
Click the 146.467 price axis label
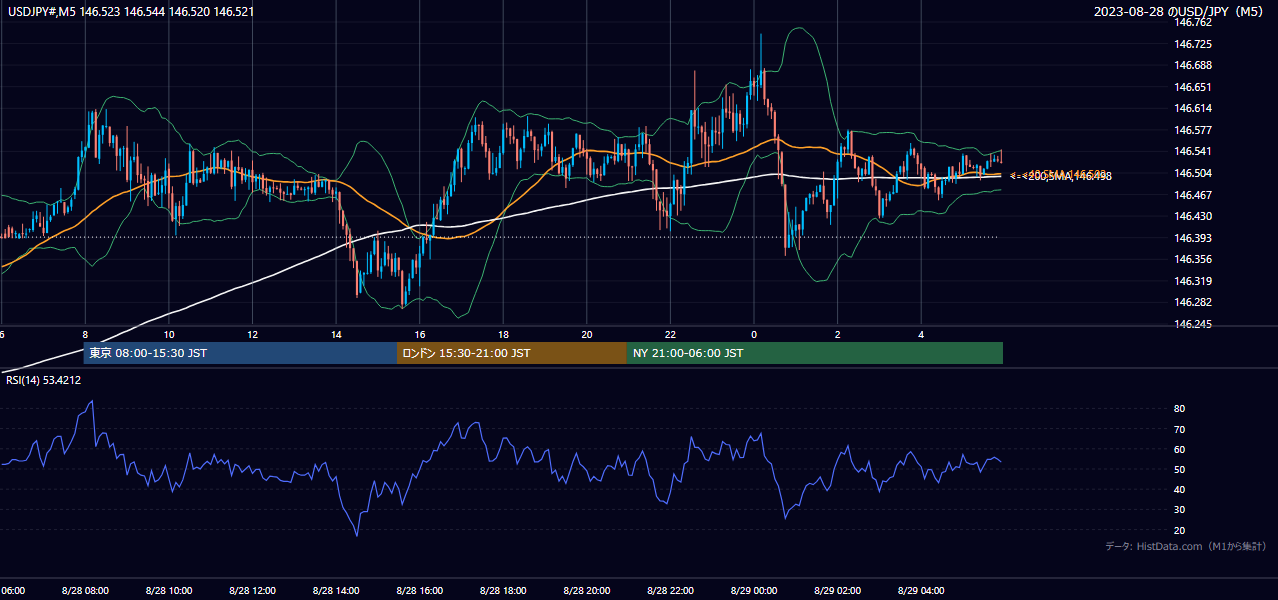pos(1194,194)
